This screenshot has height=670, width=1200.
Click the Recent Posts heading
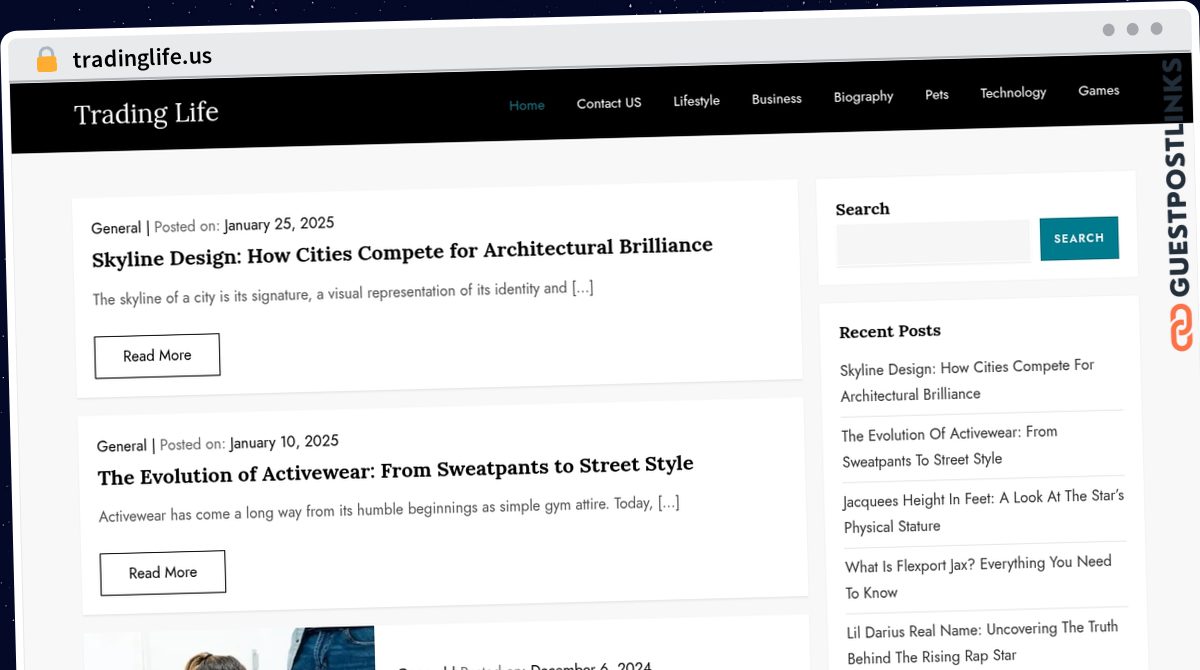click(x=890, y=331)
